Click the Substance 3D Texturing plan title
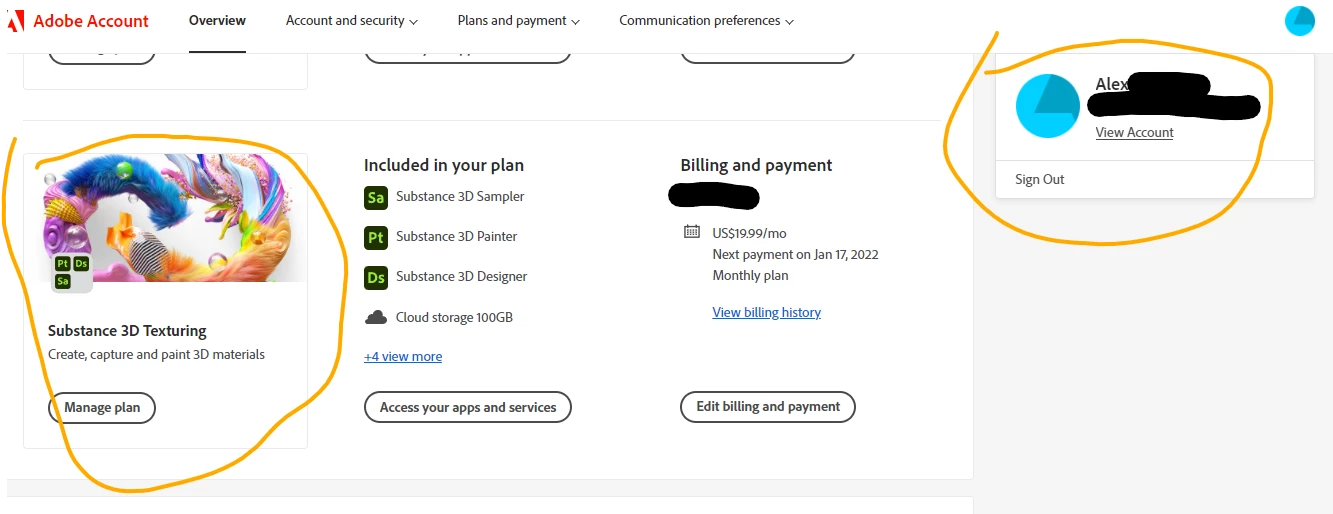 (127, 331)
